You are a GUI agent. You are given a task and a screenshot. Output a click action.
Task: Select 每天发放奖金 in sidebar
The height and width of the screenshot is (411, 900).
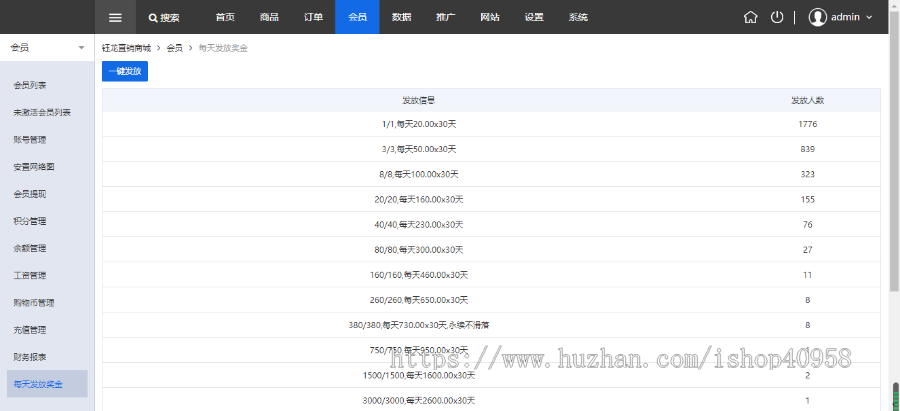[47, 384]
